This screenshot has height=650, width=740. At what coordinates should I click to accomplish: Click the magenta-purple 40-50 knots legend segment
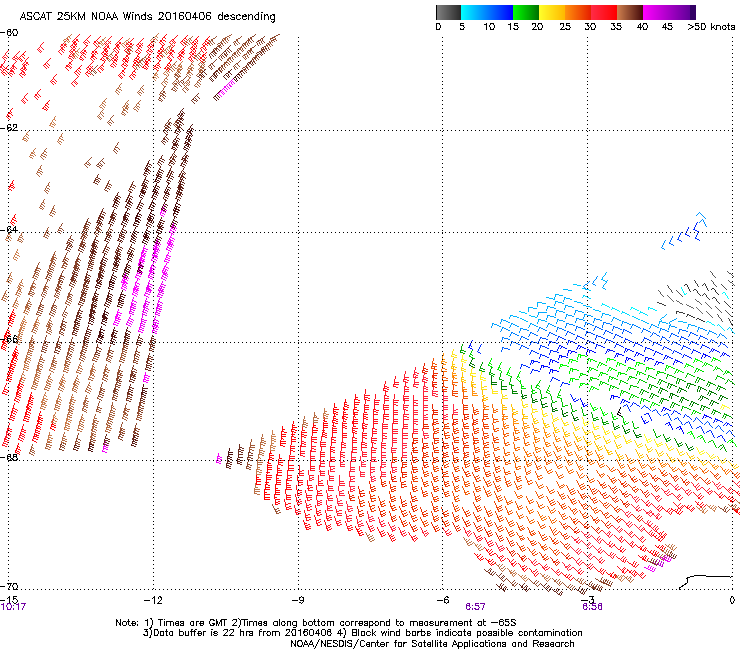[x=669, y=12]
